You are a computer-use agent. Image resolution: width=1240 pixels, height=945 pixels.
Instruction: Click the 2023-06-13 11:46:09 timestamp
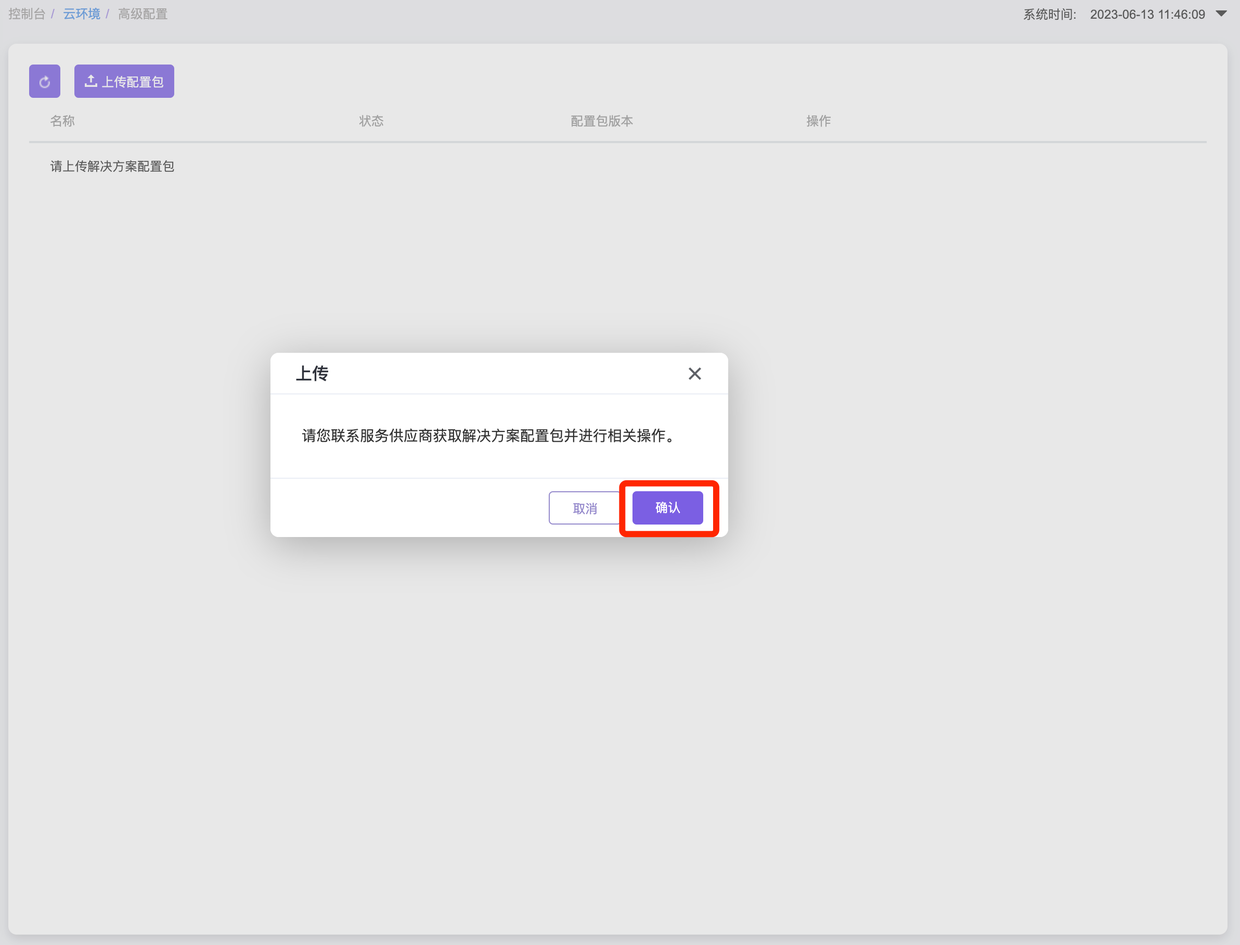point(1147,14)
